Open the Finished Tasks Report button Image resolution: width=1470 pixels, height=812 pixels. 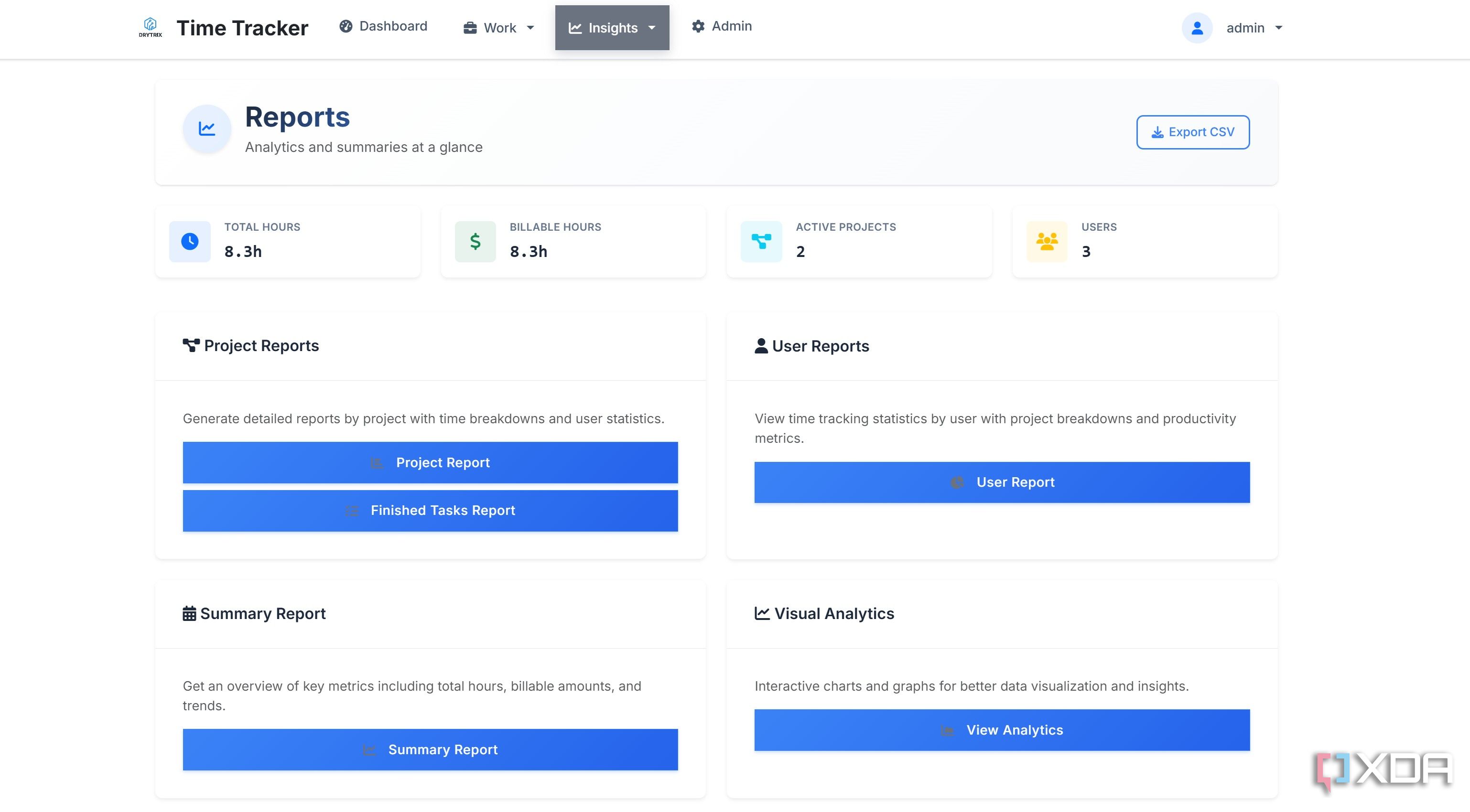tap(430, 510)
